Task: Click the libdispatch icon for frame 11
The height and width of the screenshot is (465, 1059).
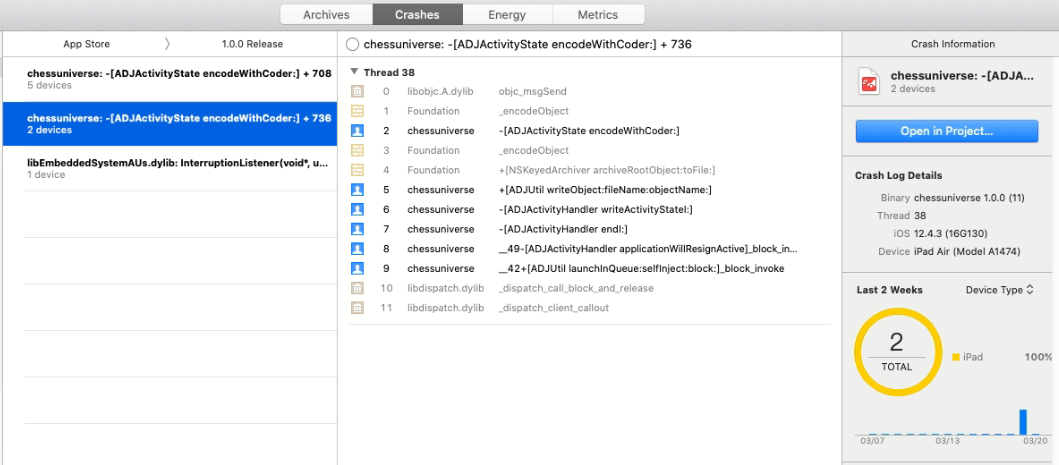Action: click(x=357, y=308)
